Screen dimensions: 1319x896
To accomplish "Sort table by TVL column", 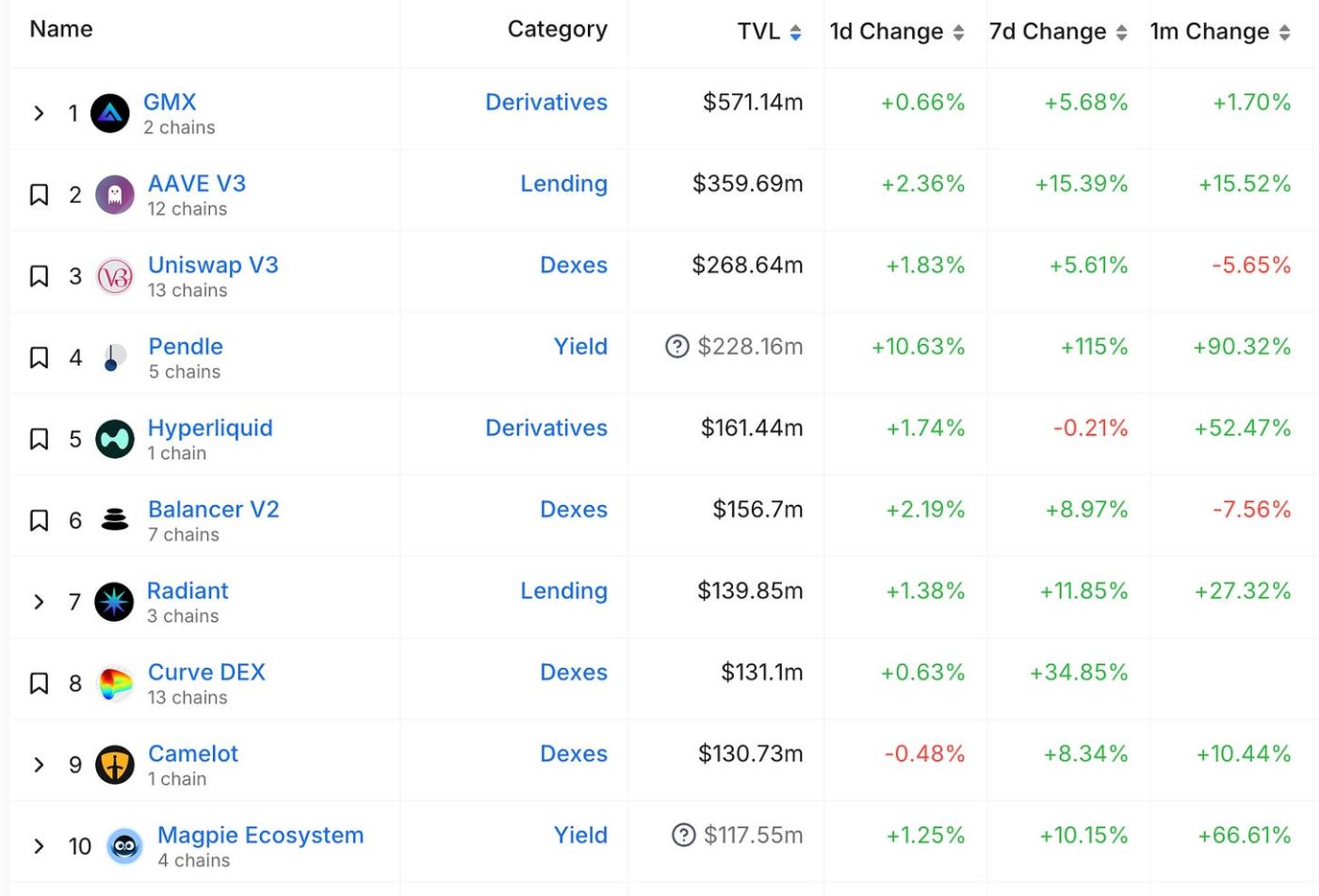I will [x=795, y=33].
